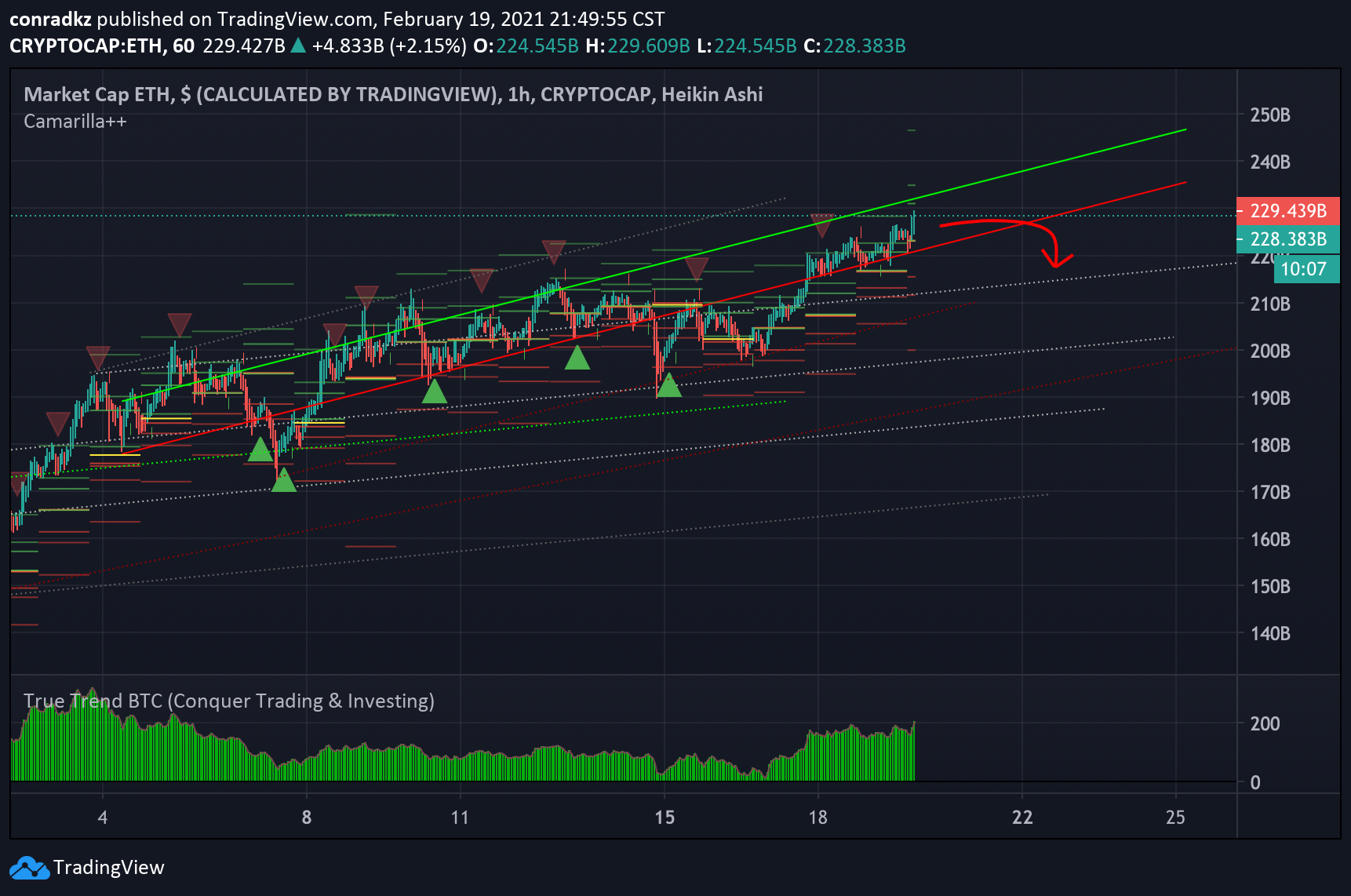This screenshot has height=896, width=1351.
Task: Click the date label 8 on time axis
Action: click(307, 818)
